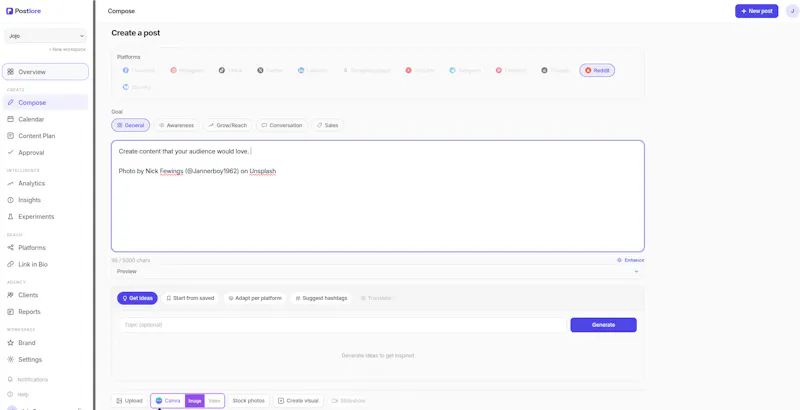The width and height of the screenshot is (800, 410).
Task: Open the Suggest hashtags tab
Action: (321, 298)
